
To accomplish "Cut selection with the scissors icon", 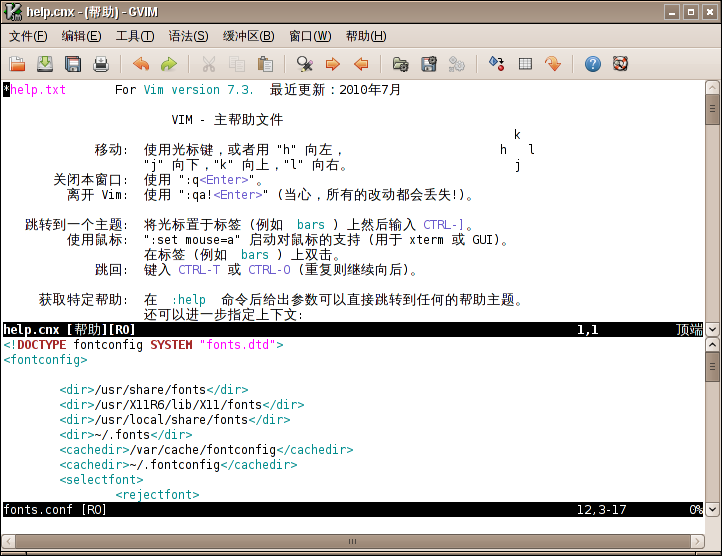I will pos(209,64).
